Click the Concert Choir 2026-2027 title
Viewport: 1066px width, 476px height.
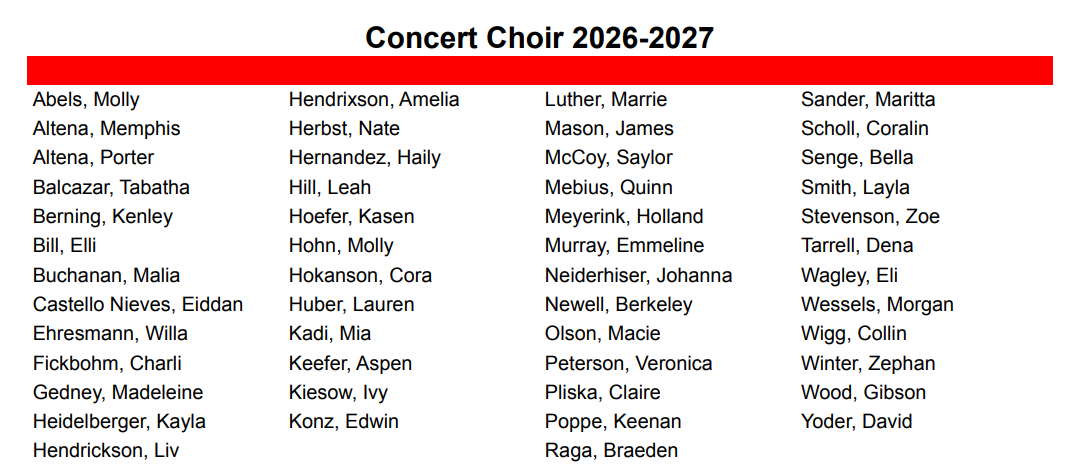(539, 38)
